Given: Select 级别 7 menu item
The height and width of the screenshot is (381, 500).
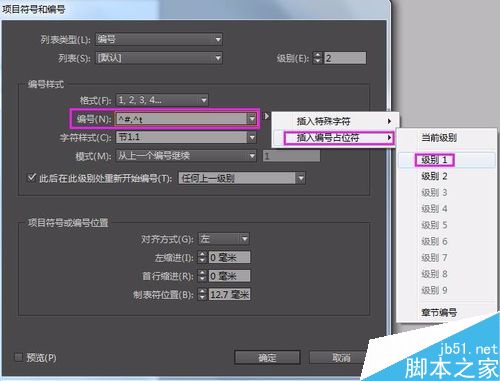Looking at the screenshot, I should (446, 258).
